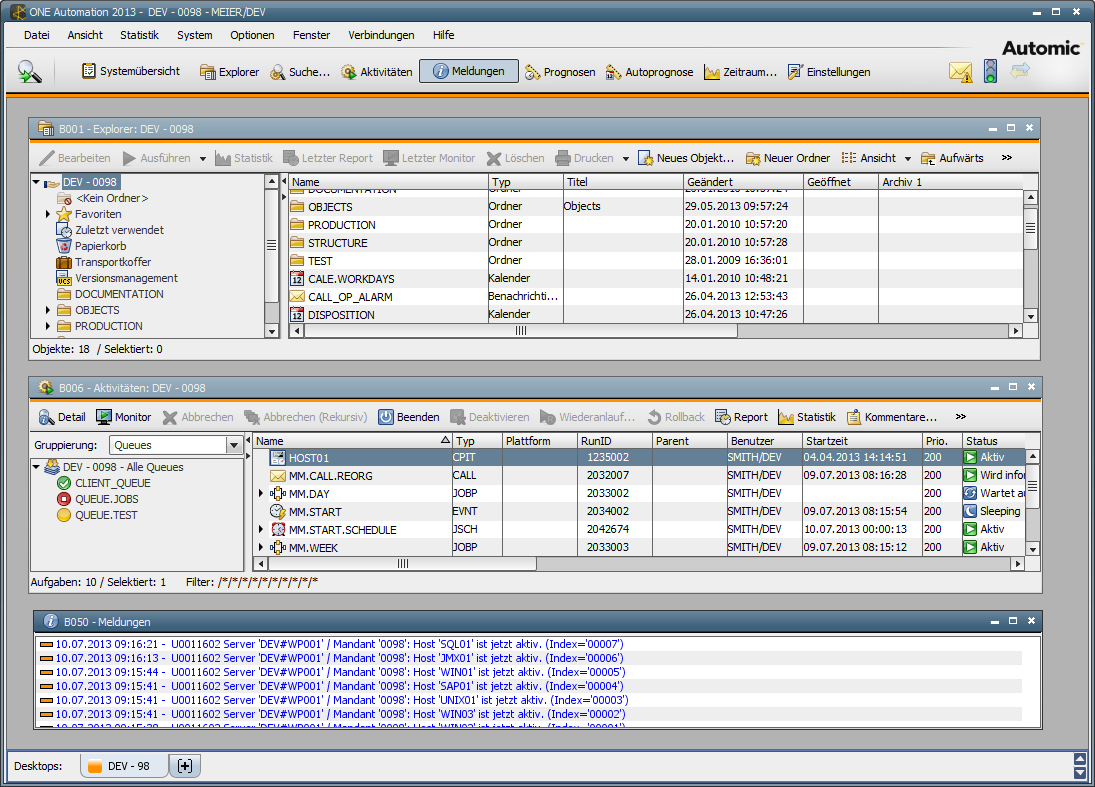Open the Ansicht menu

pos(85,35)
